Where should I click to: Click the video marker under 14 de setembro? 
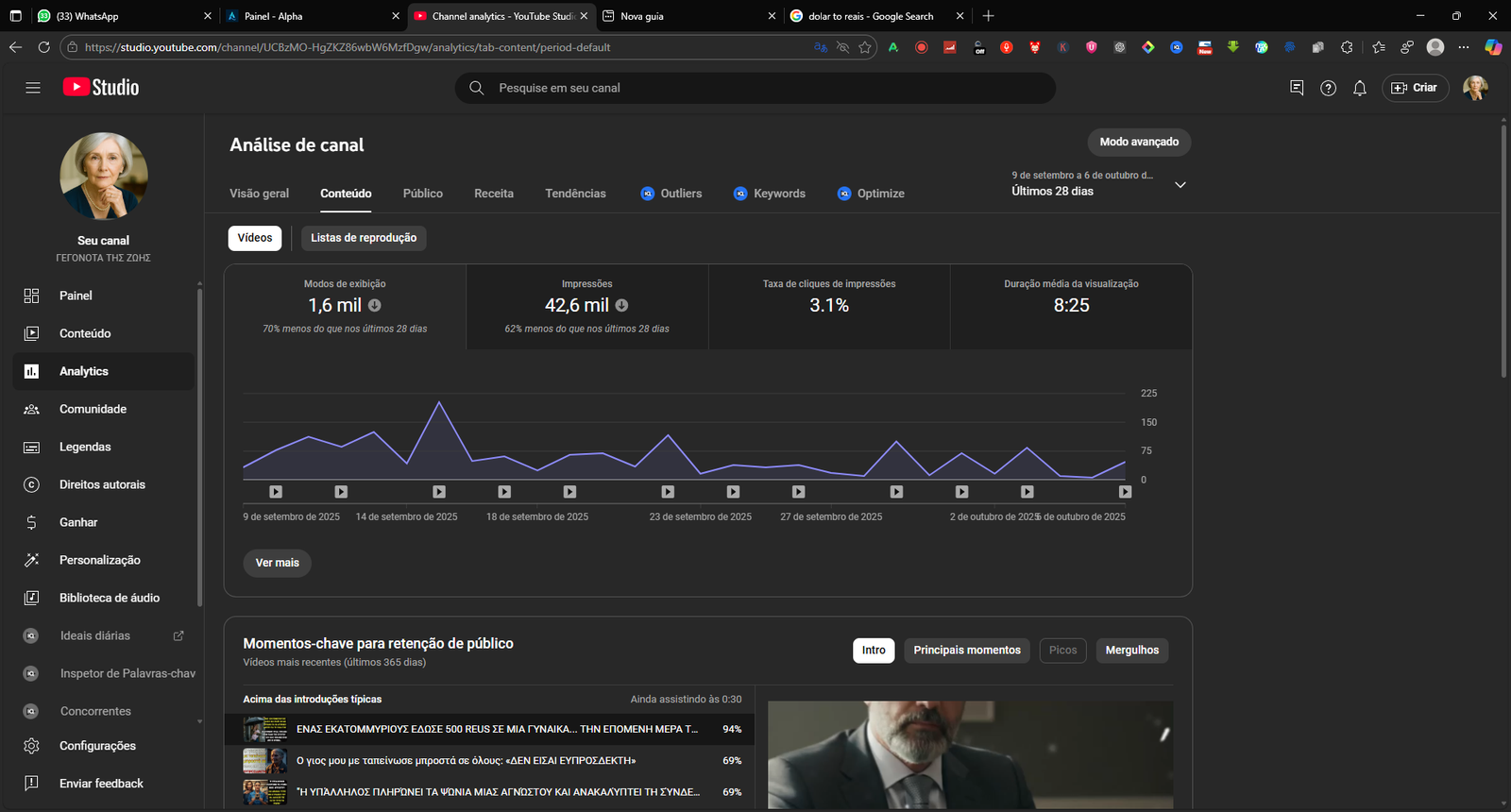tap(439, 492)
